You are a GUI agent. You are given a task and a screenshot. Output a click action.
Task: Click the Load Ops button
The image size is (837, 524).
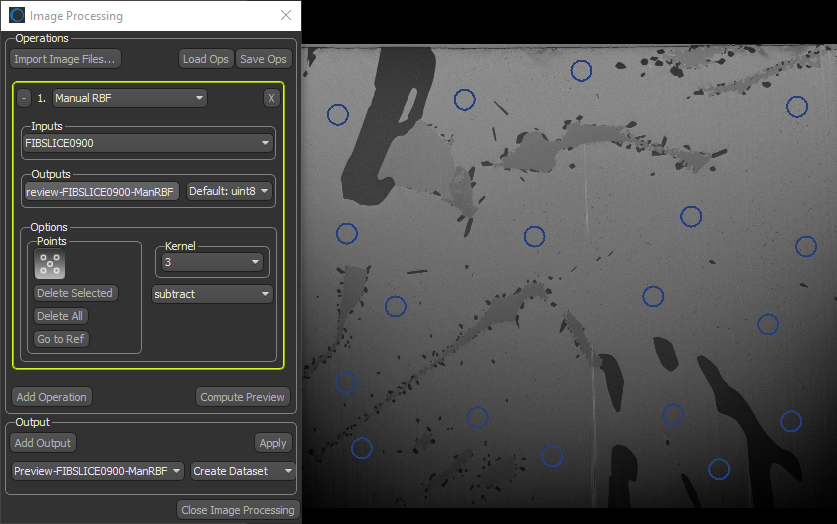[206, 59]
